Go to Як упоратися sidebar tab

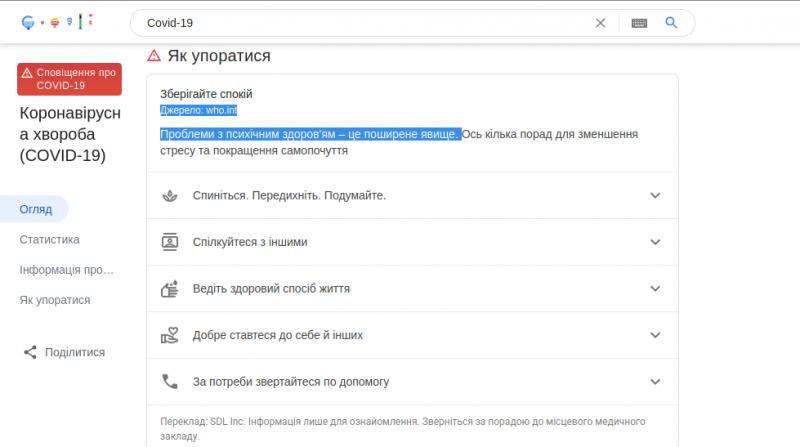pos(55,300)
